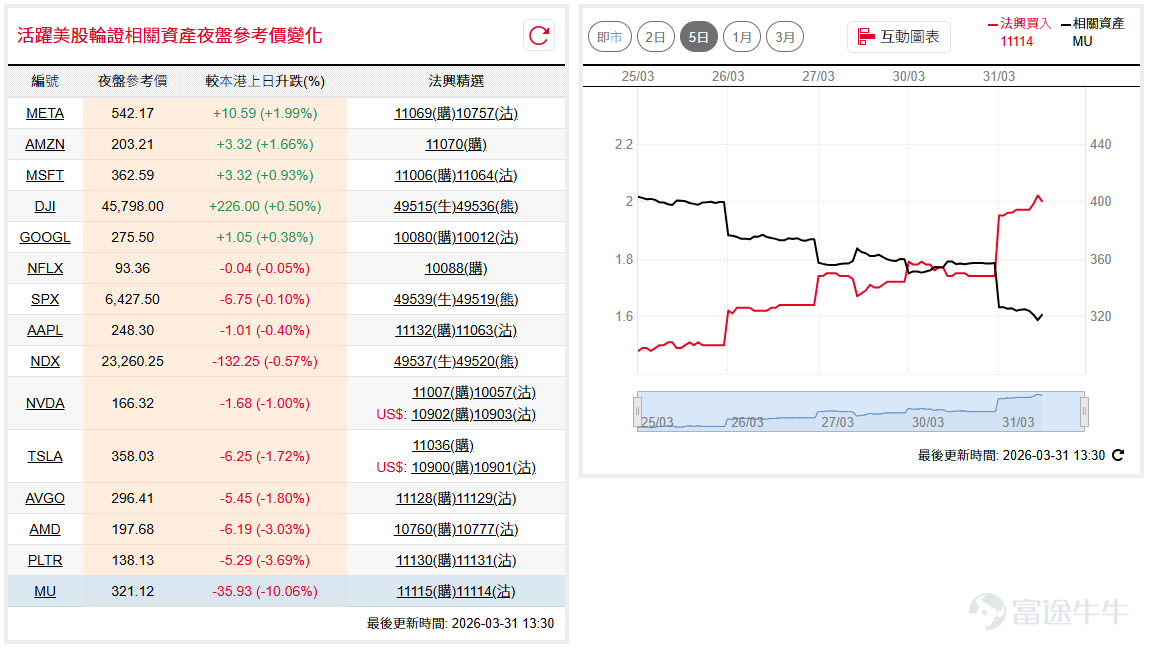Viewport: 1149px width, 648px height.
Task: Open warrant 11070(購) for AMZN
Action: (456, 144)
